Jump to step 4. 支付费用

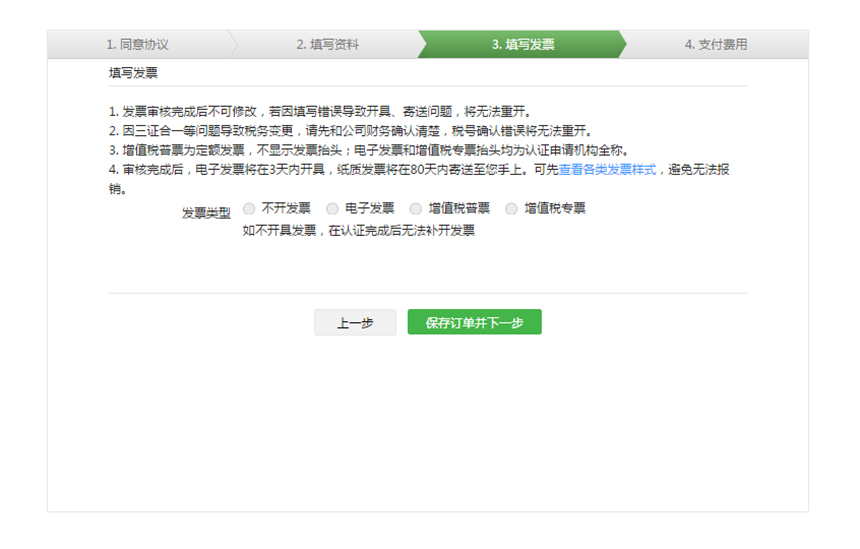(x=715, y=45)
